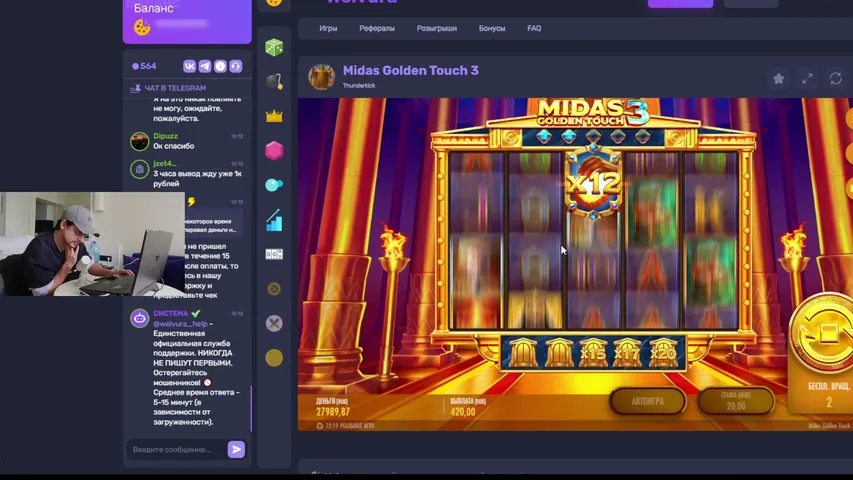Viewport: 853px width, 480px height.
Task: Click the purple button in top header
Action: coord(680,3)
